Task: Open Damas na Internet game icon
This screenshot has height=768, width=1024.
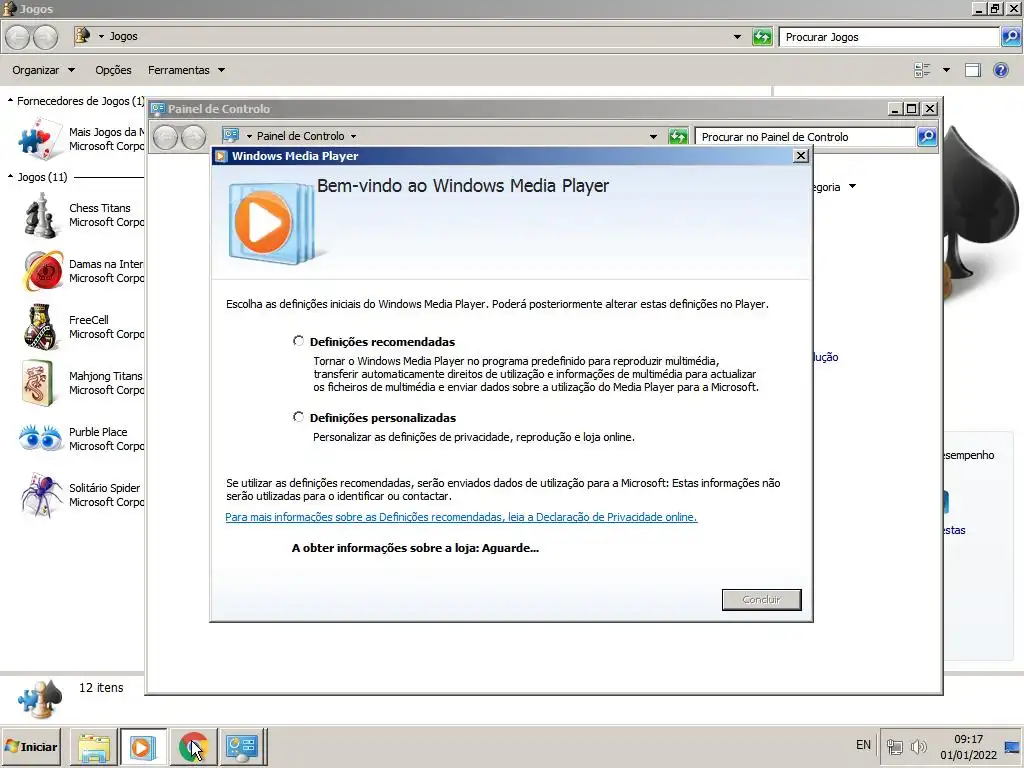Action: coord(42,270)
